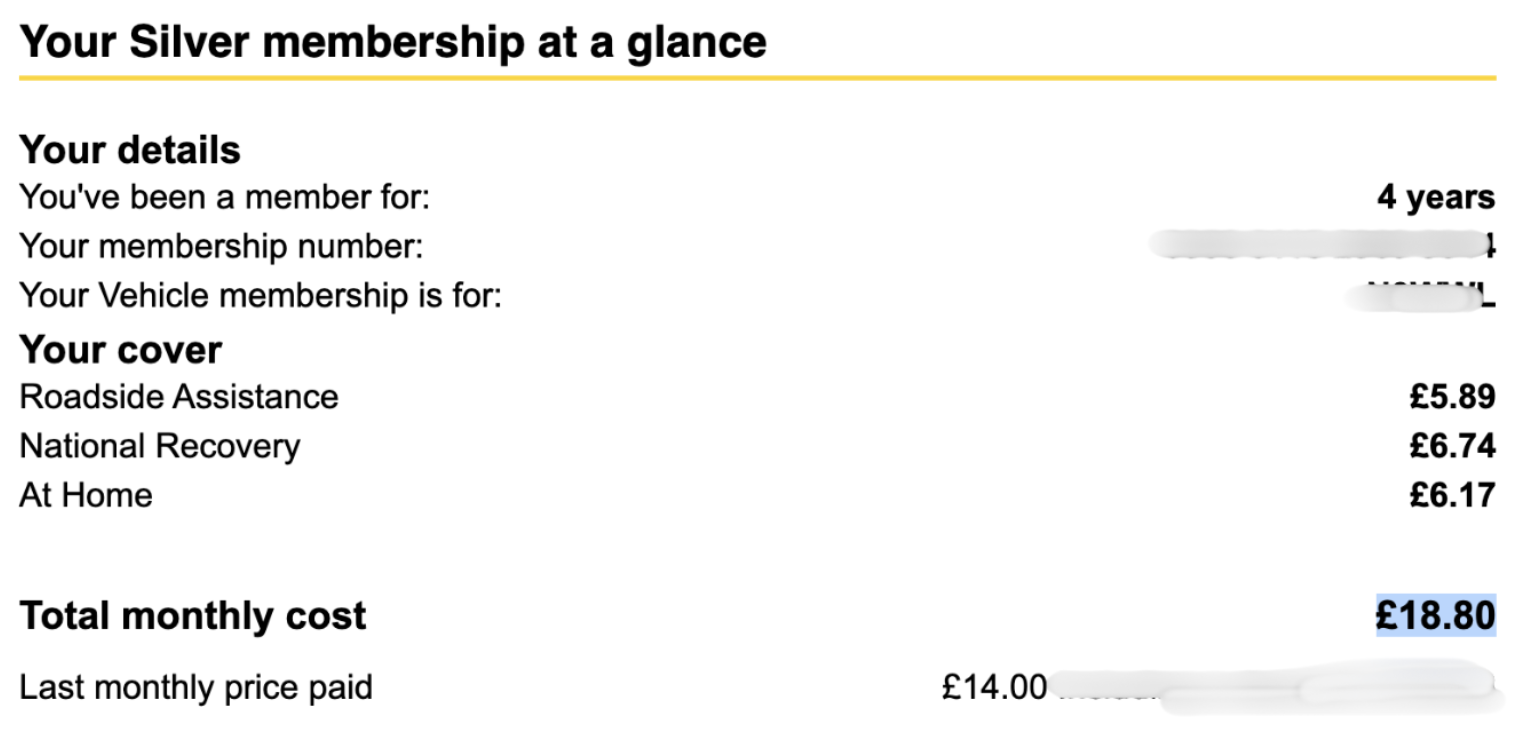Select the At Home cover item
Screen dimensions: 1528x744
pyautogui.click(x=86, y=495)
